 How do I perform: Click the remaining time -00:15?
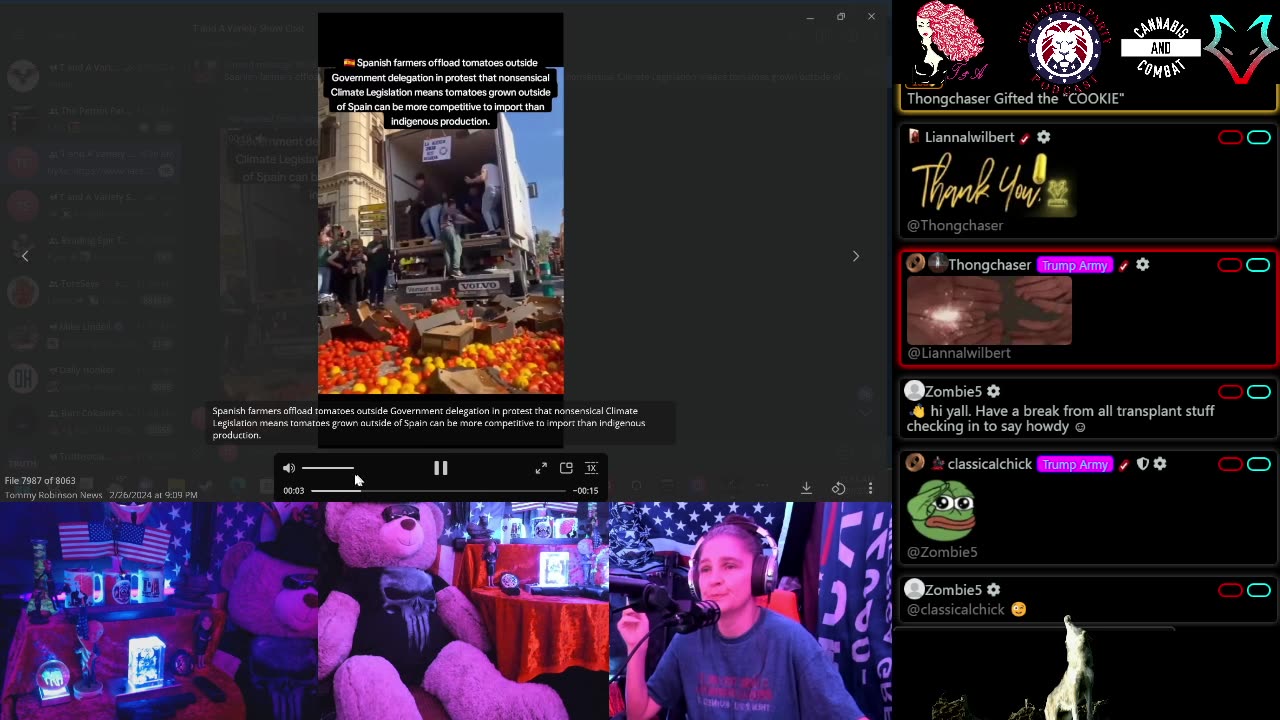click(586, 491)
